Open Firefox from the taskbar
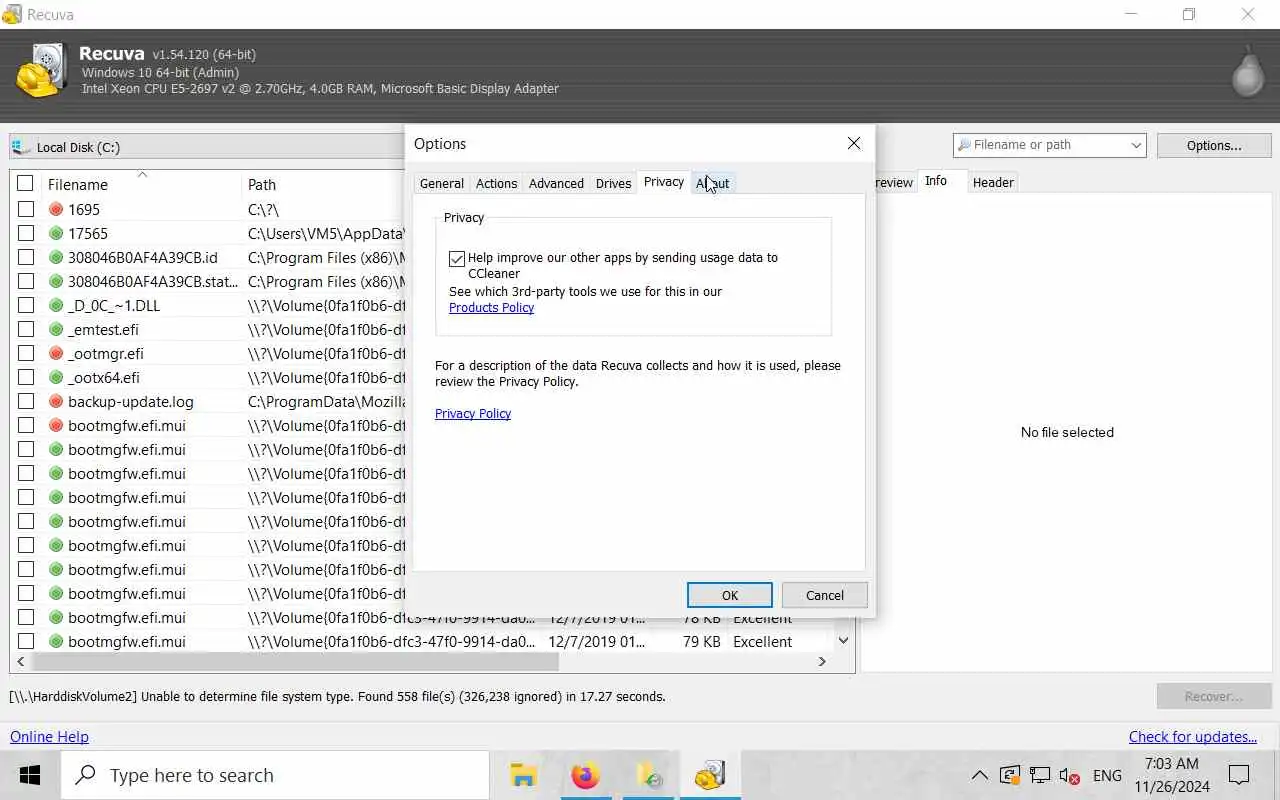The width and height of the screenshot is (1280, 800). (585, 775)
